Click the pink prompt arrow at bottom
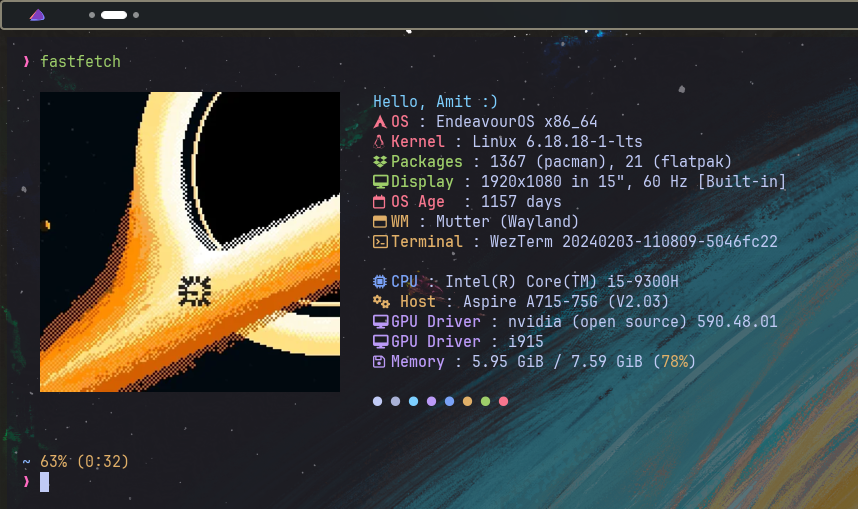The width and height of the screenshot is (858, 509). 26,482
